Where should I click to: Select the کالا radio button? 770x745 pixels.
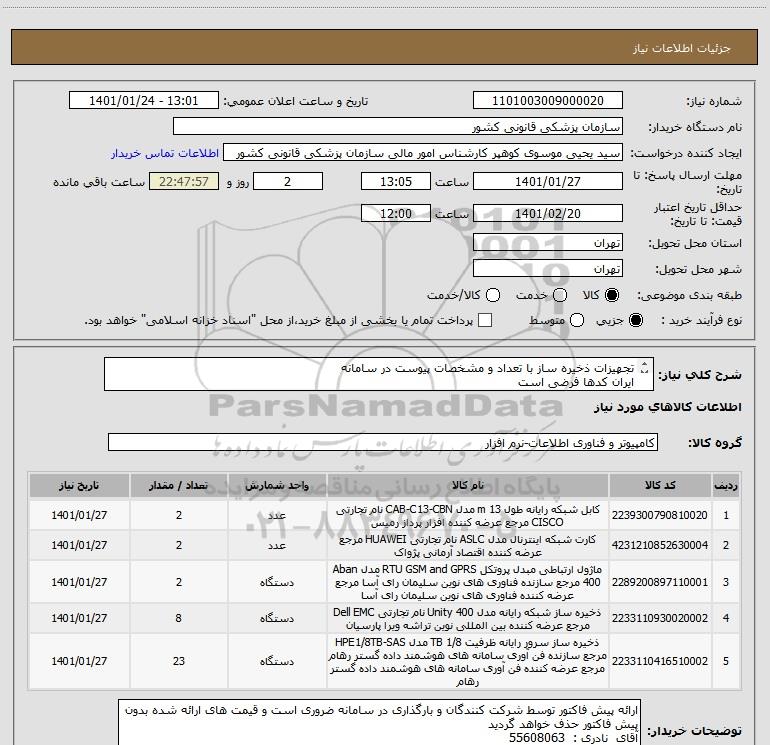612,295
